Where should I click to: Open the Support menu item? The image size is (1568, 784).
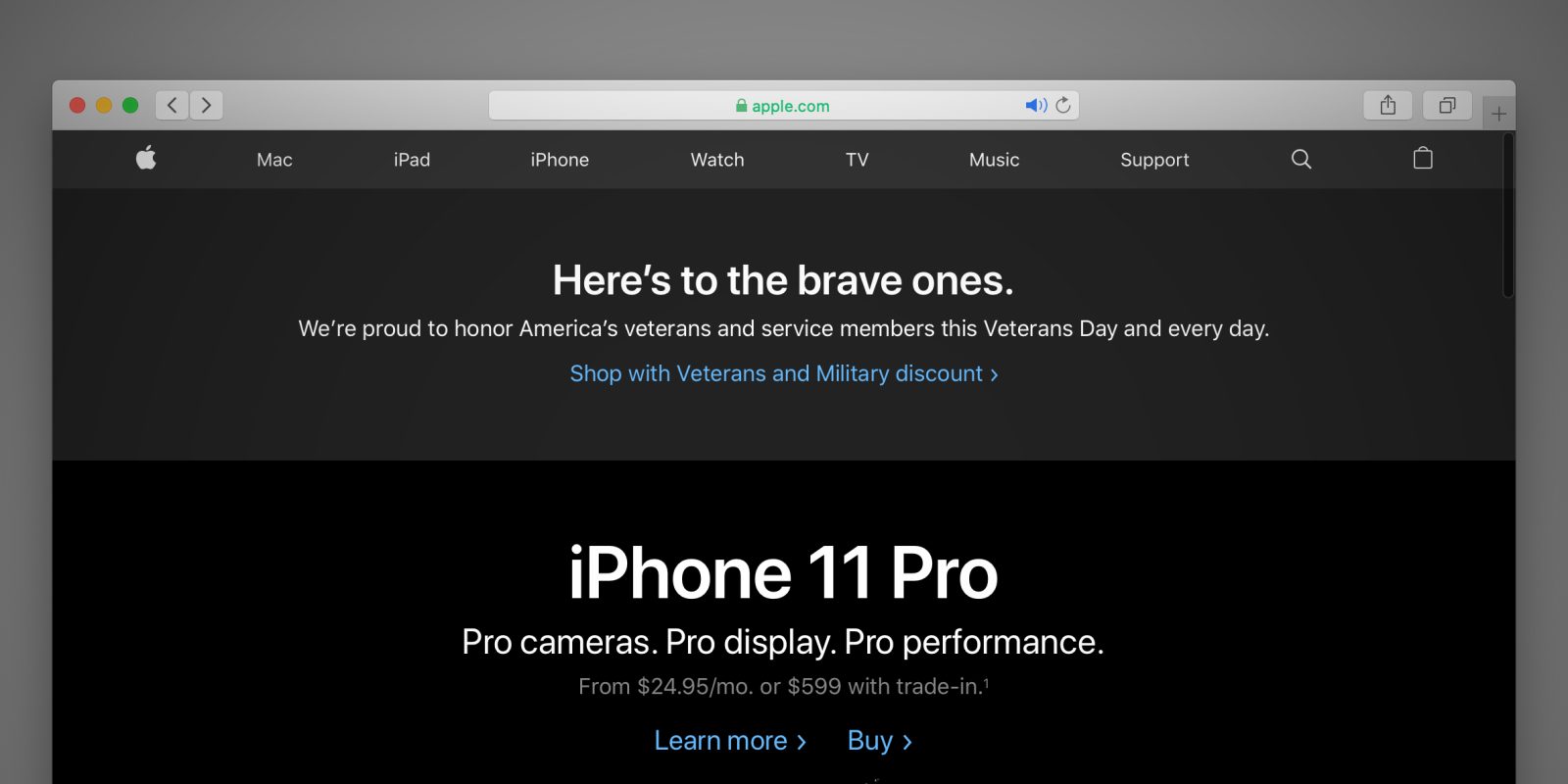[x=1154, y=160]
